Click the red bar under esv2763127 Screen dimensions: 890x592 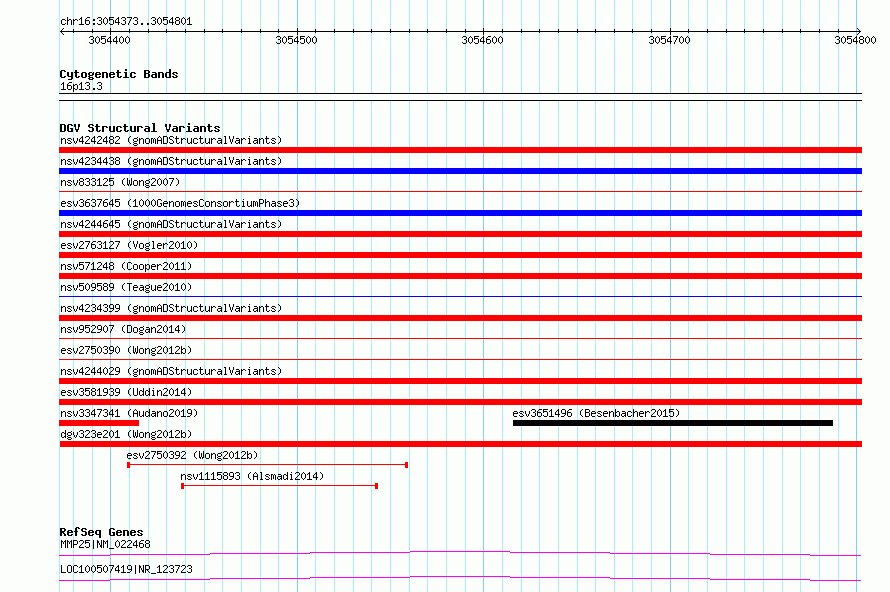460,255
